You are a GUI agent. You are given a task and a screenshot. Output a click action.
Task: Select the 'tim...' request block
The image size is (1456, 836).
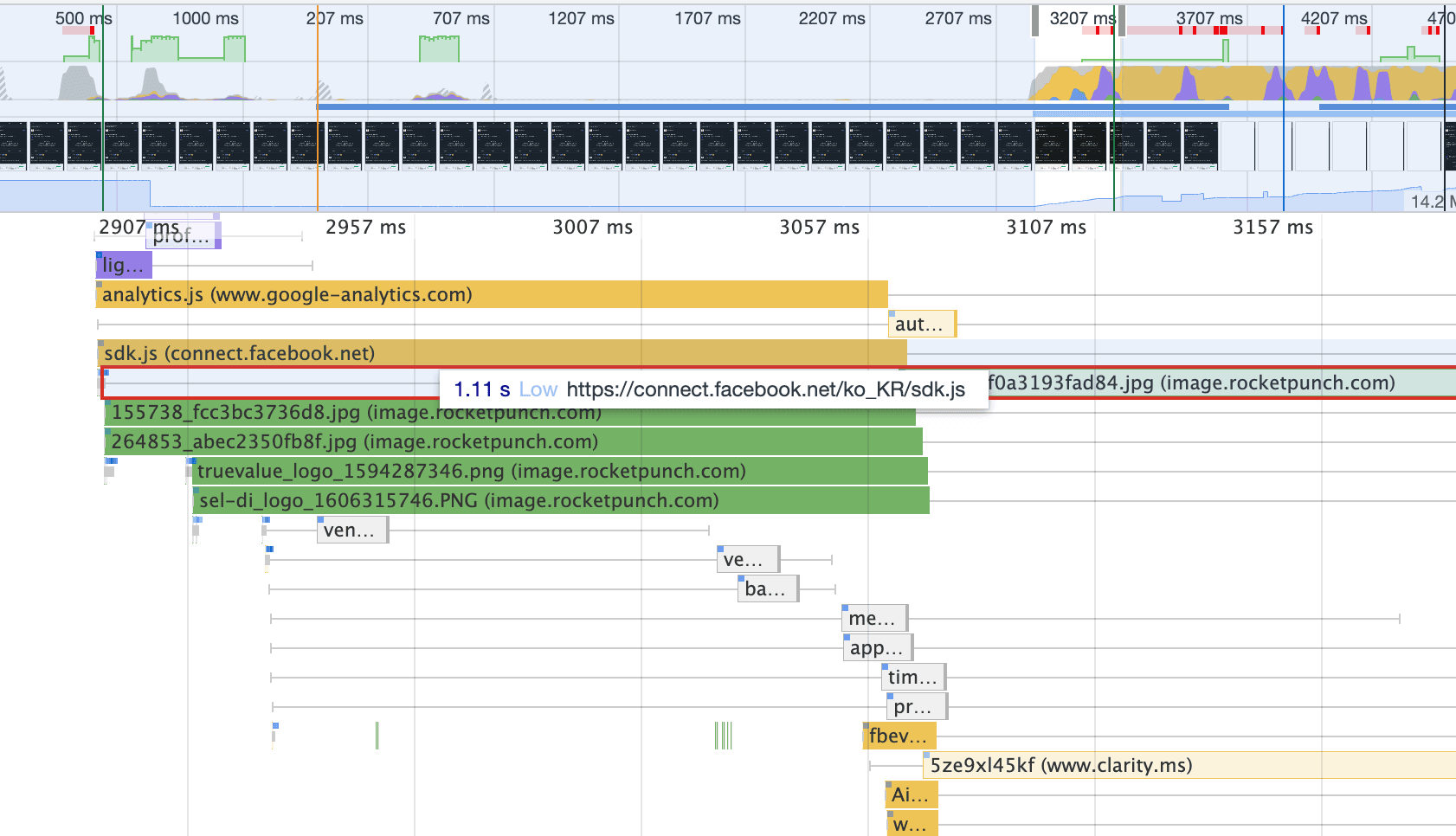coord(916,677)
